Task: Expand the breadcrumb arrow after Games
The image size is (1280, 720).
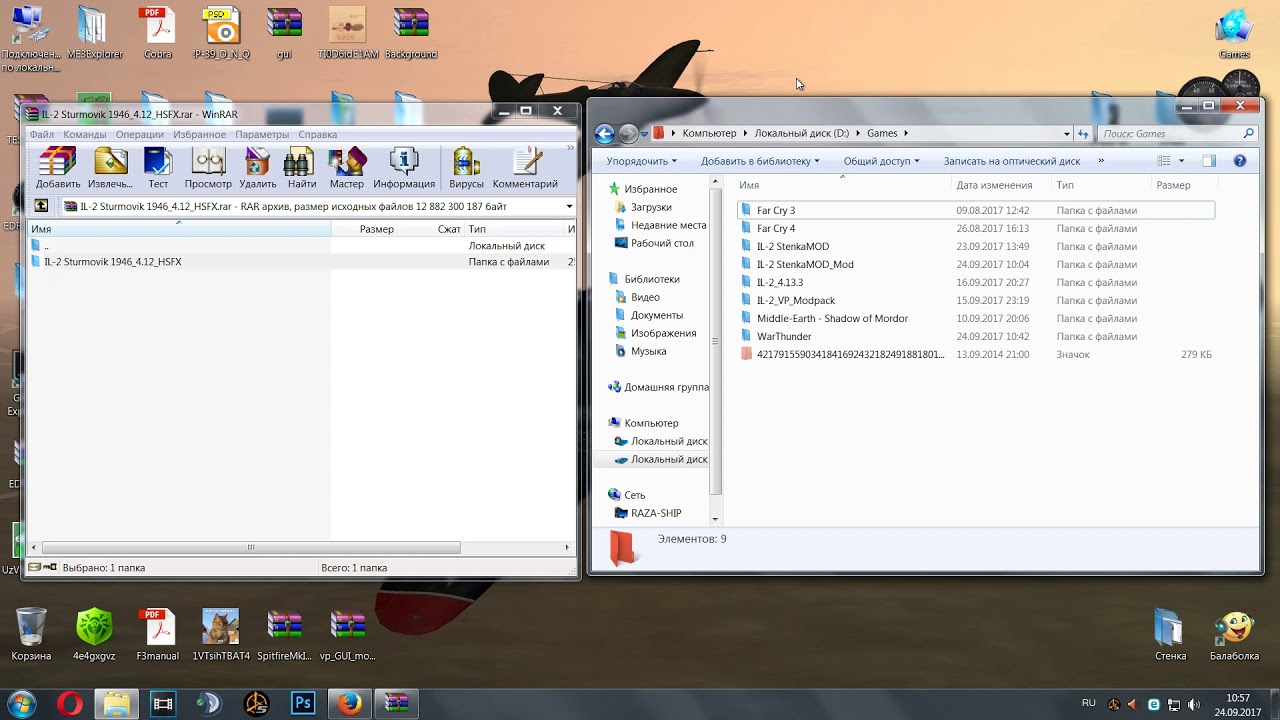Action: click(906, 134)
